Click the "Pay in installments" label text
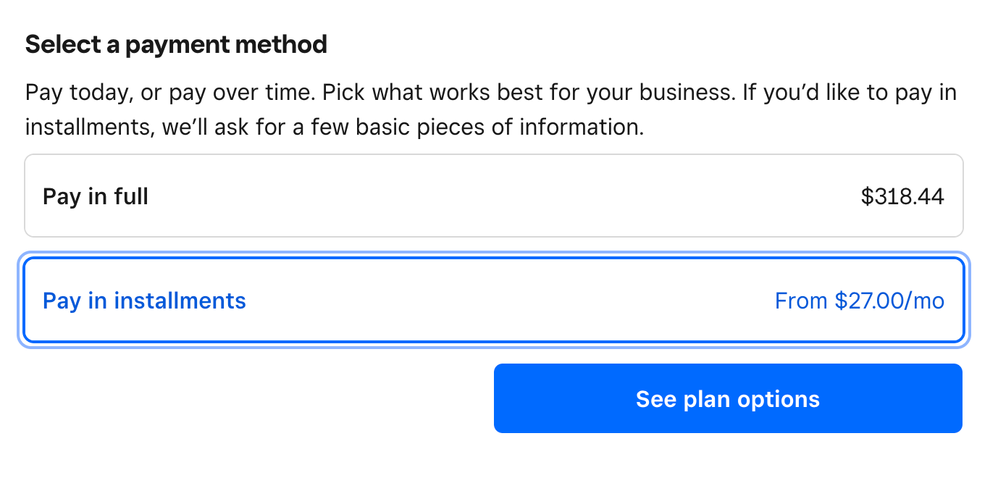The height and width of the screenshot is (478, 998). 144,301
